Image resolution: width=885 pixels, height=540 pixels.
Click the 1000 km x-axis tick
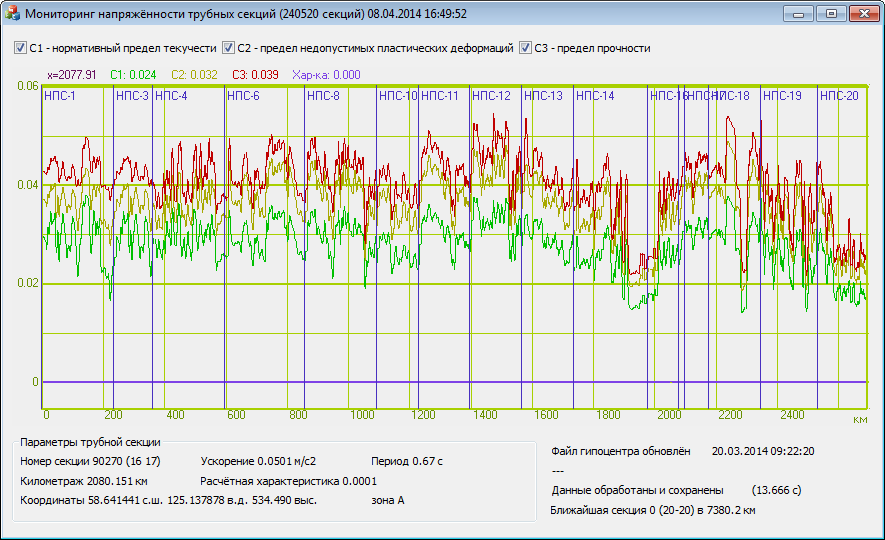(x=362, y=415)
